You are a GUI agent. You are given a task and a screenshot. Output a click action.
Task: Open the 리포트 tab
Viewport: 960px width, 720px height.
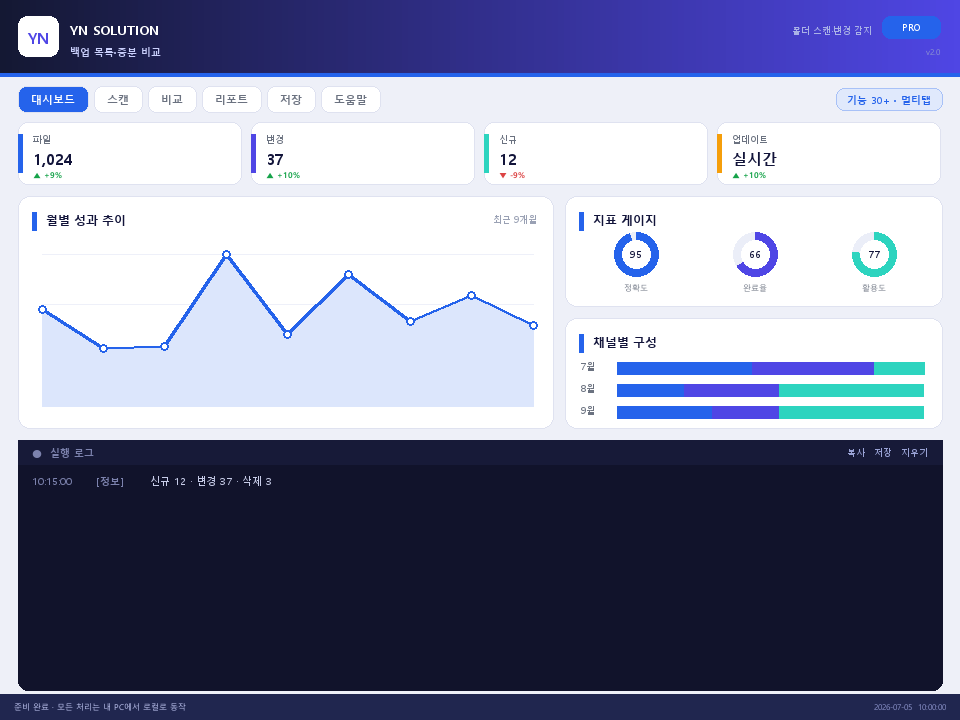[x=231, y=100]
